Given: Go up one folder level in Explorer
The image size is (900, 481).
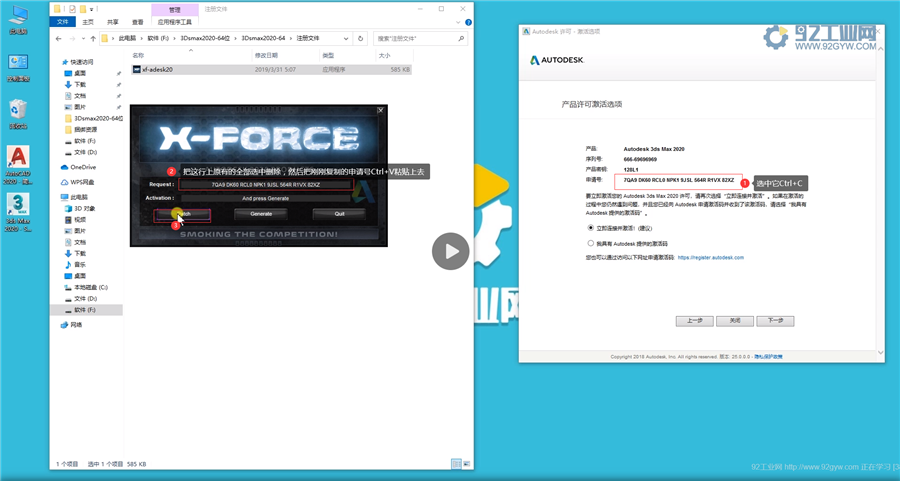Looking at the screenshot, I should pyautogui.click(x=93, y=38).
